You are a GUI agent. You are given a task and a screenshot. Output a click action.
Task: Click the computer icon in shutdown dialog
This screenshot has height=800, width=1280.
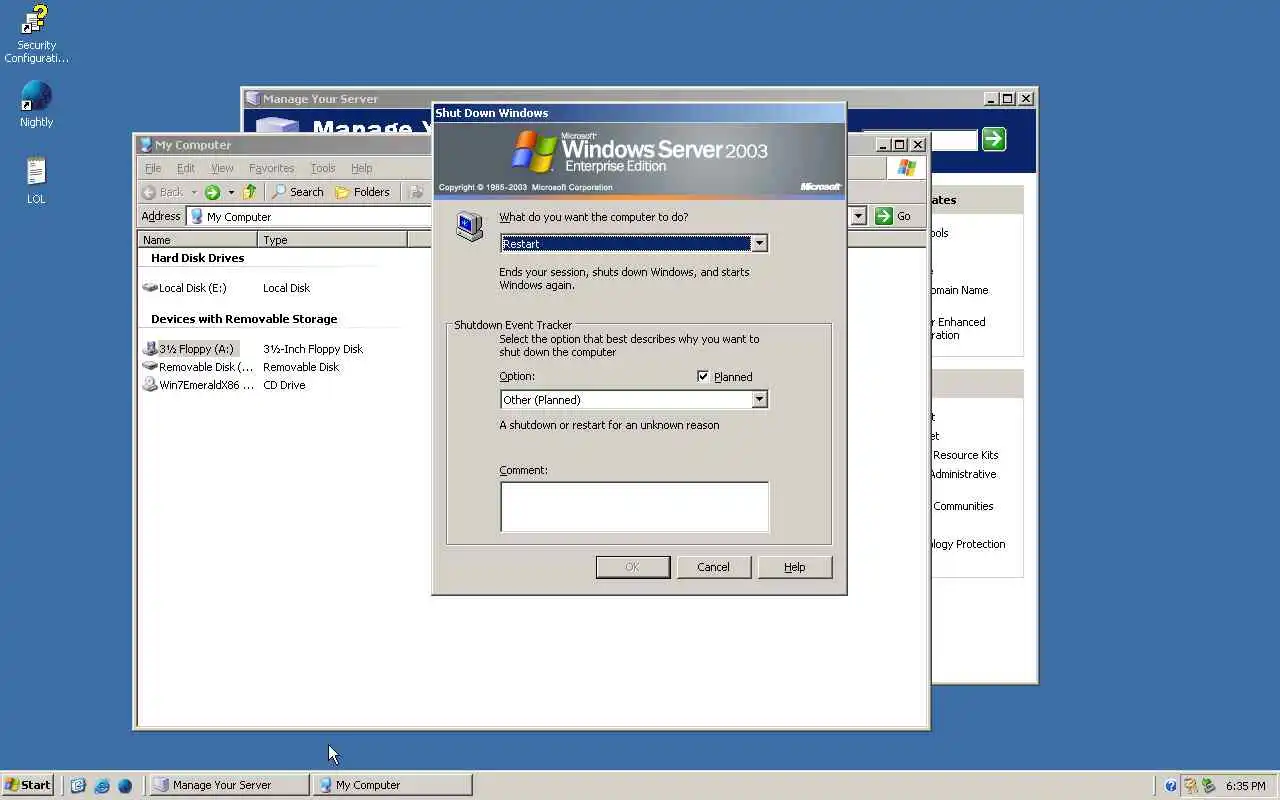tap(468, 226)
